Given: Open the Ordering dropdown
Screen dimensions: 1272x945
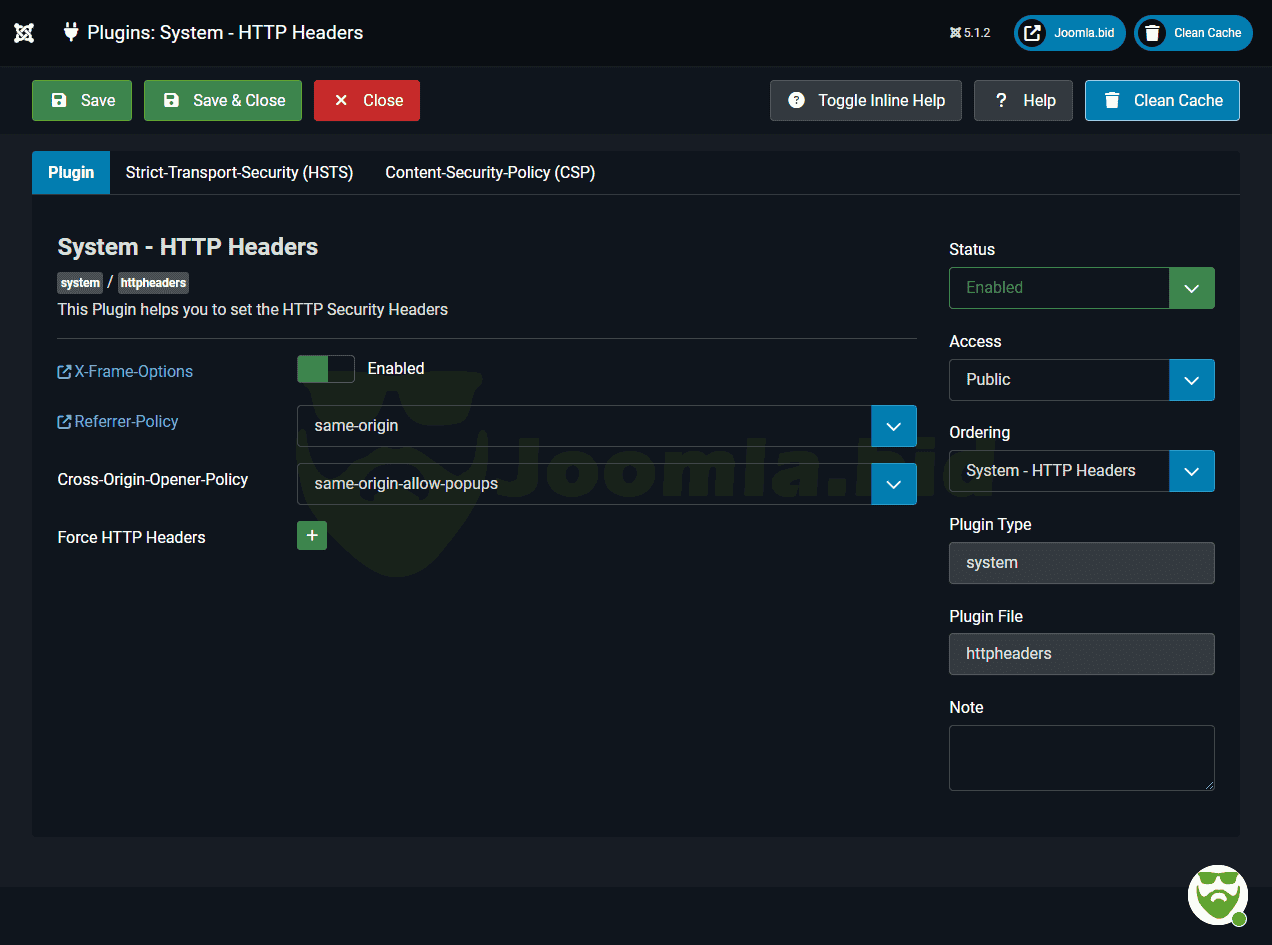Looking at the screenshot, I should pyautogui.click(x=1081, y=471).
